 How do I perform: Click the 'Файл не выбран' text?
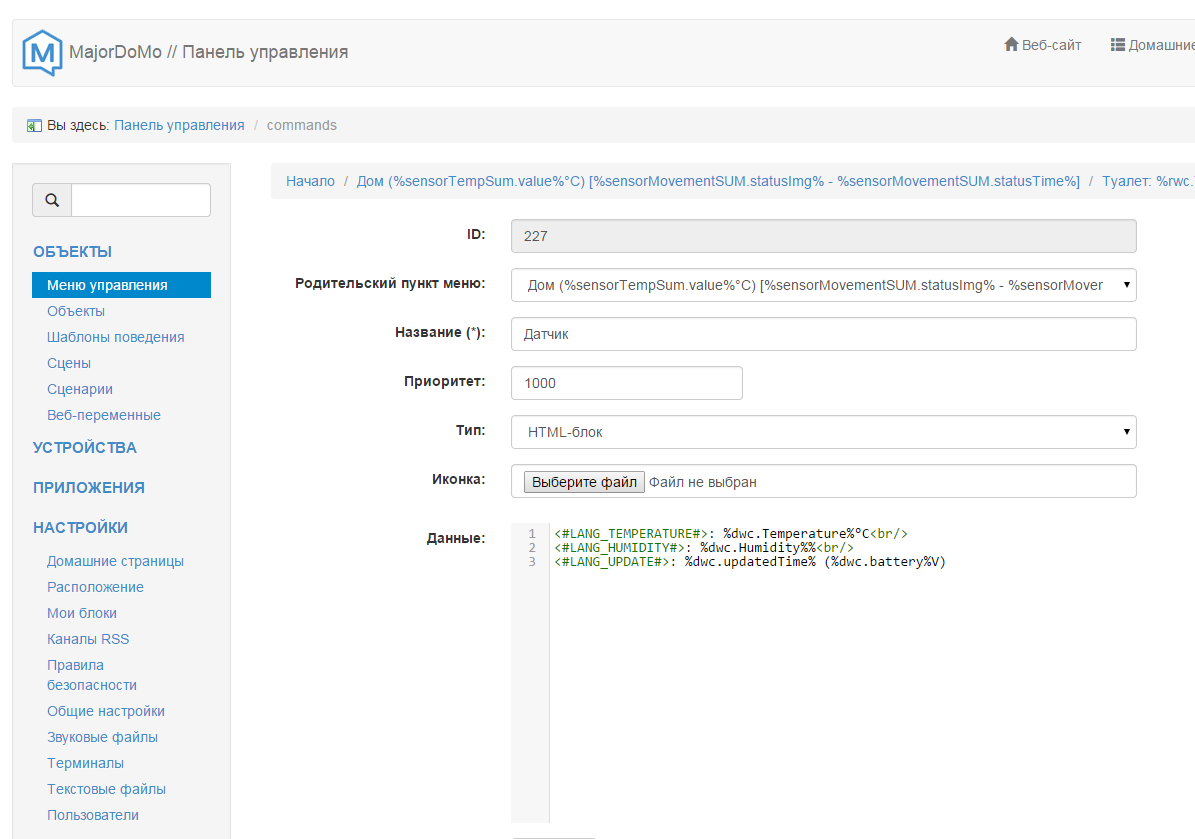tap(703, 482)
